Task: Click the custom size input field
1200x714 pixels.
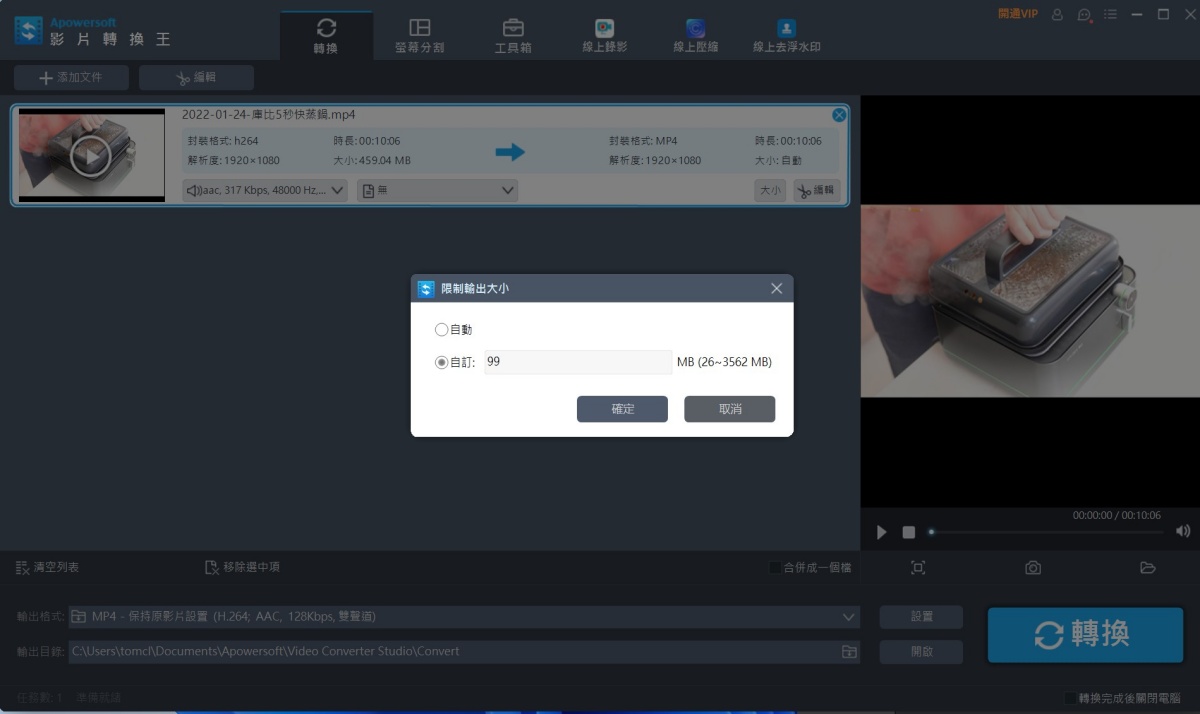Action: point(577,362)
